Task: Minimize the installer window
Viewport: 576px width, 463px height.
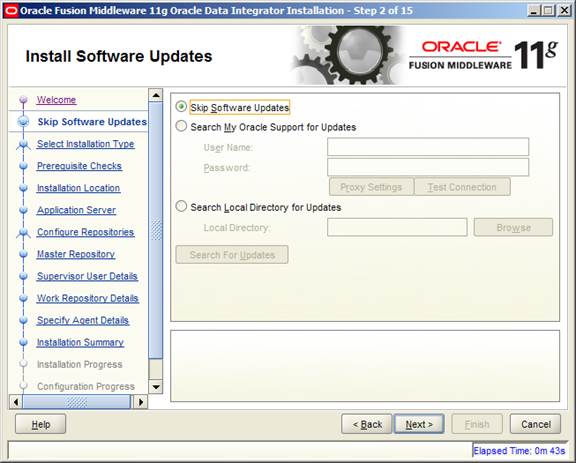Action: click(534, 11)
